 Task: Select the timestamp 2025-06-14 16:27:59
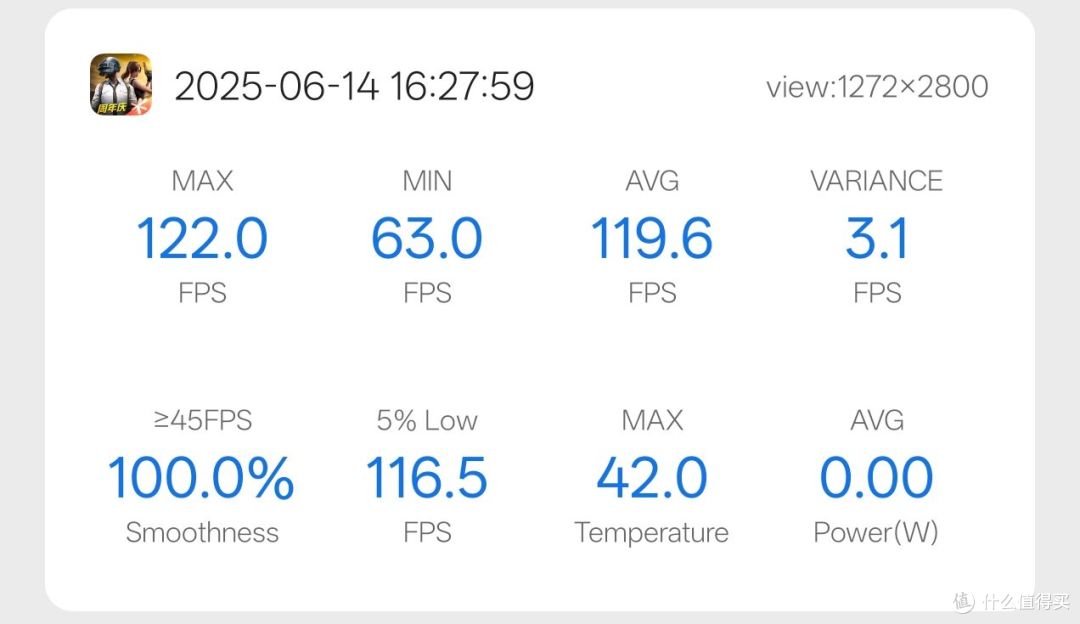click(x=354, y=86)
